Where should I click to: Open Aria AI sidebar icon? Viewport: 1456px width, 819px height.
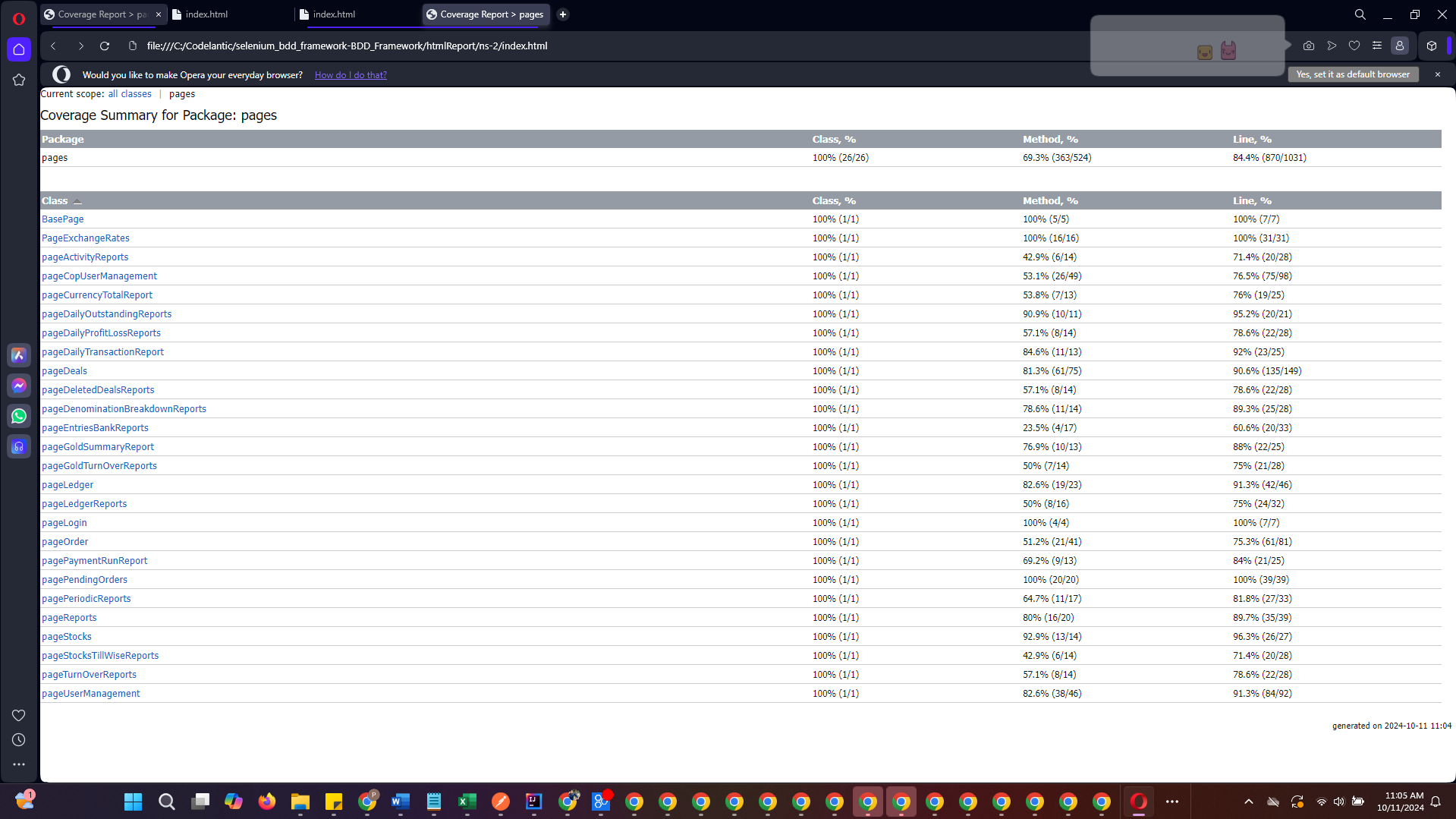click(19, 355)
